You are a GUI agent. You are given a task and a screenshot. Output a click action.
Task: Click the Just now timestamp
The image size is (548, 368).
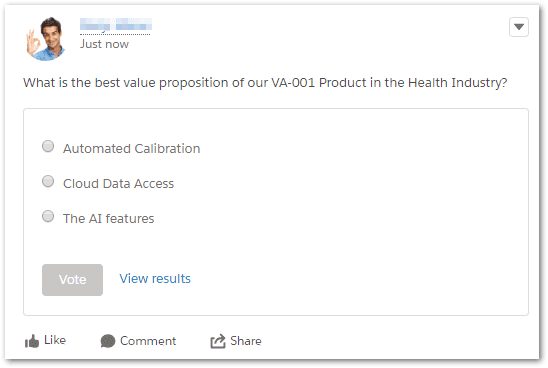tap(104, 44)
